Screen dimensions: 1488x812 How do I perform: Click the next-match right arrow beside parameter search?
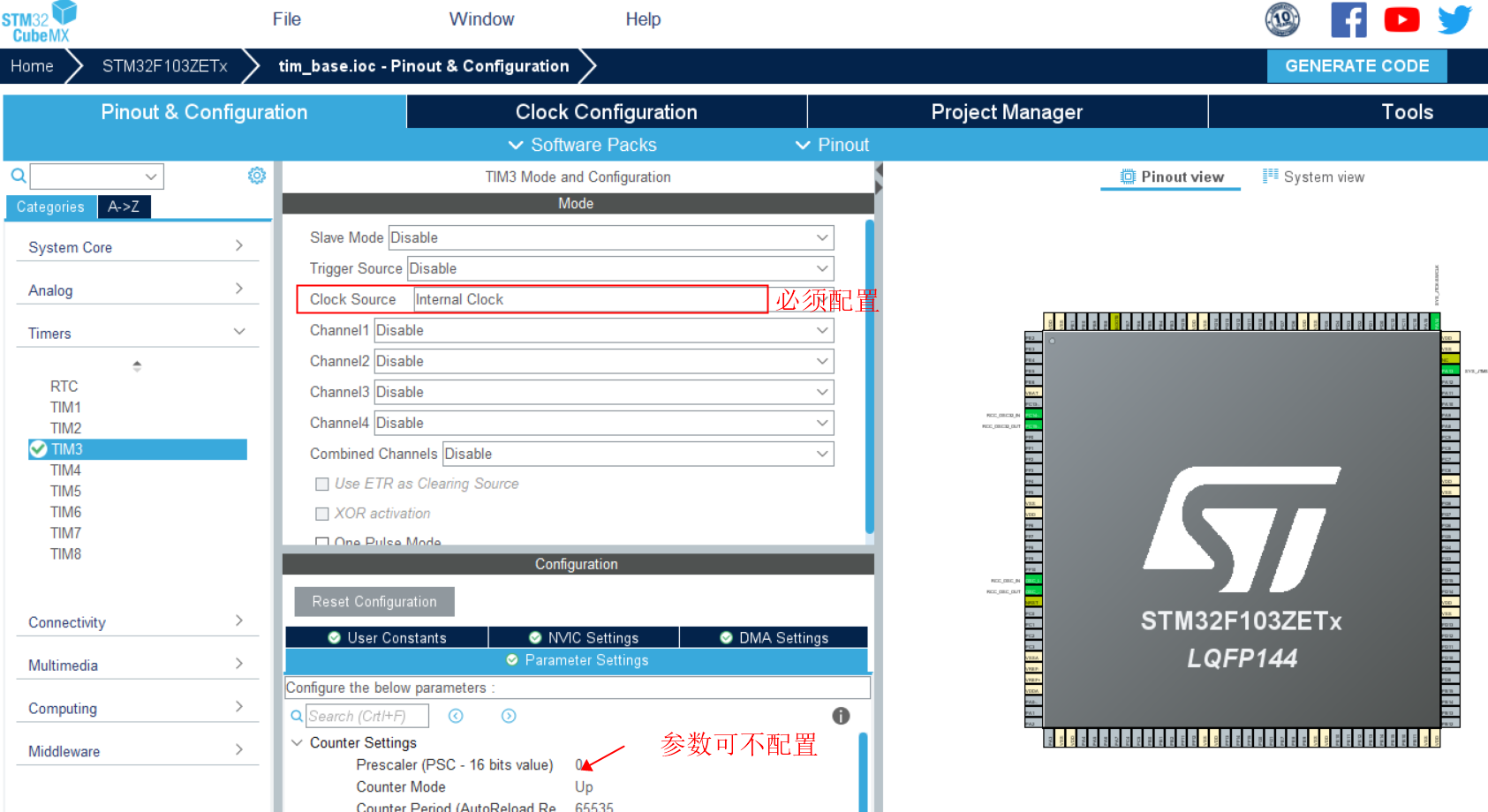[509, 716]
